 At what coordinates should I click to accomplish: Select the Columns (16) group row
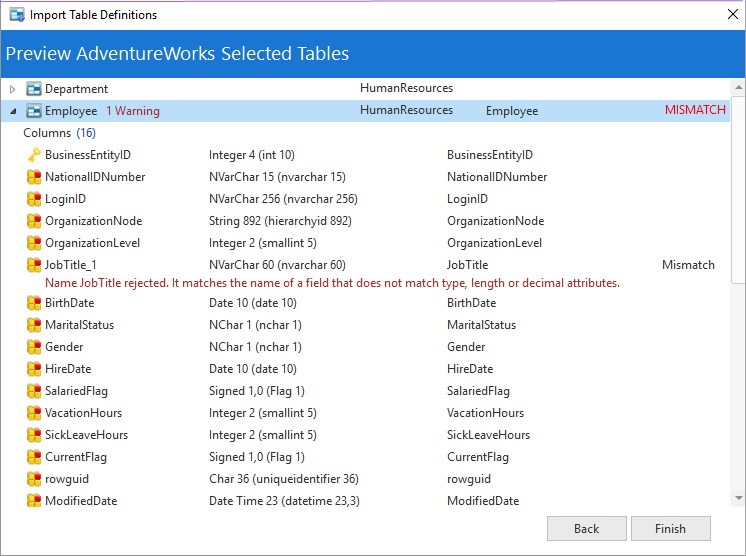pos(59,133)
